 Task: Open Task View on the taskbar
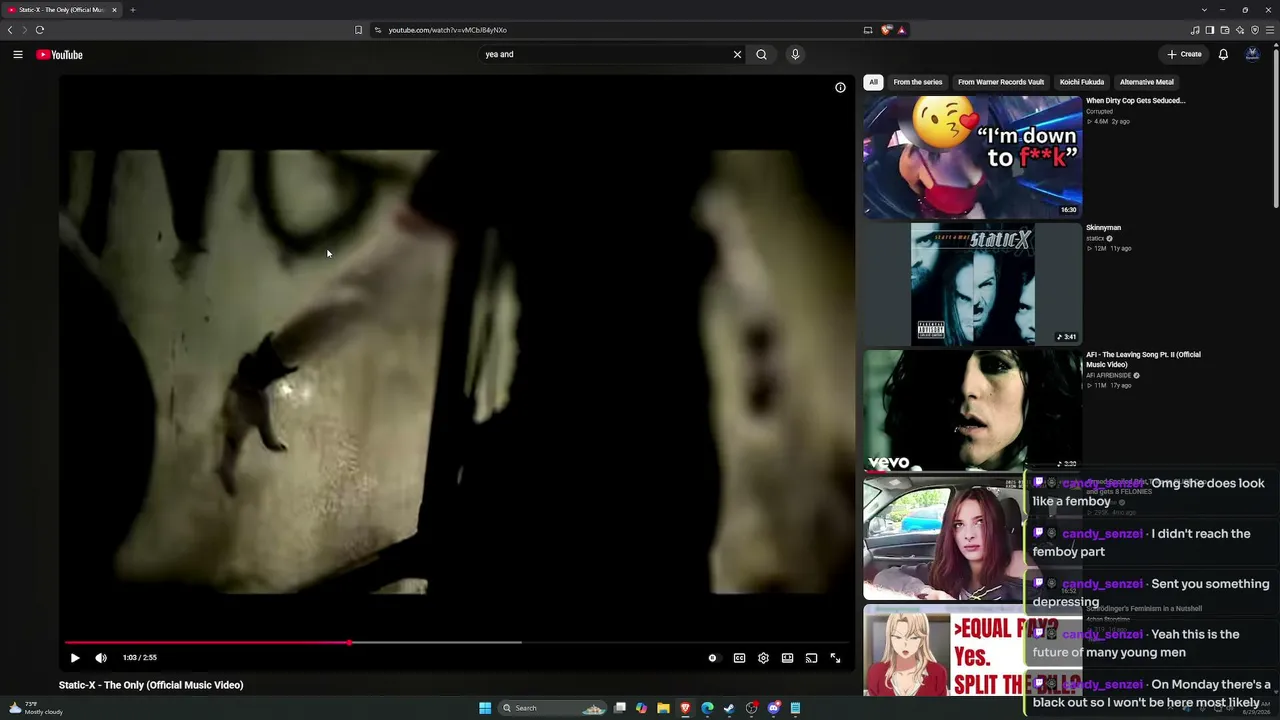620,708
